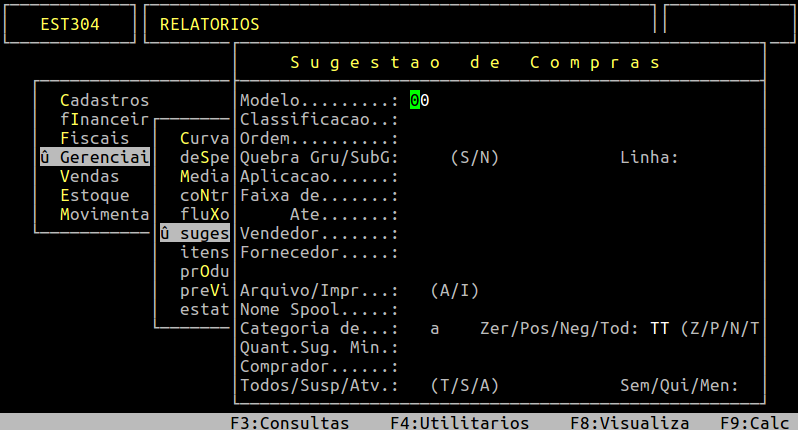Click F3:Consultas in the bottom bar
798x430 pixels.
coord(290,422)
